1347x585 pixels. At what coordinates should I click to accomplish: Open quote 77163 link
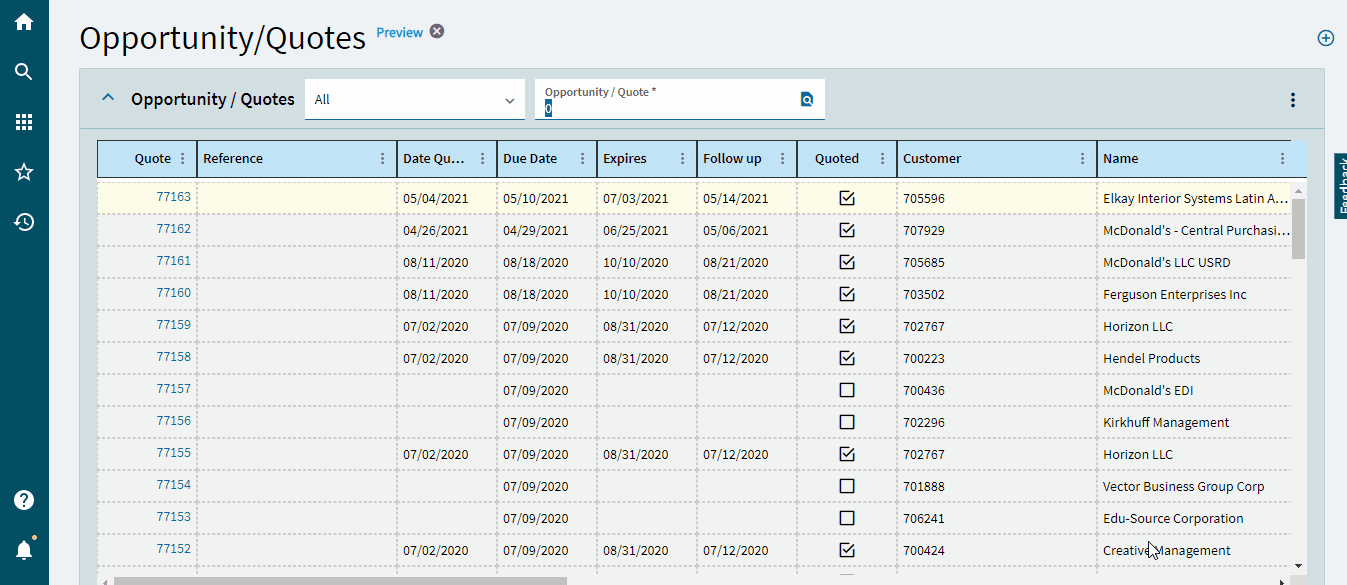tap(174, 197)
